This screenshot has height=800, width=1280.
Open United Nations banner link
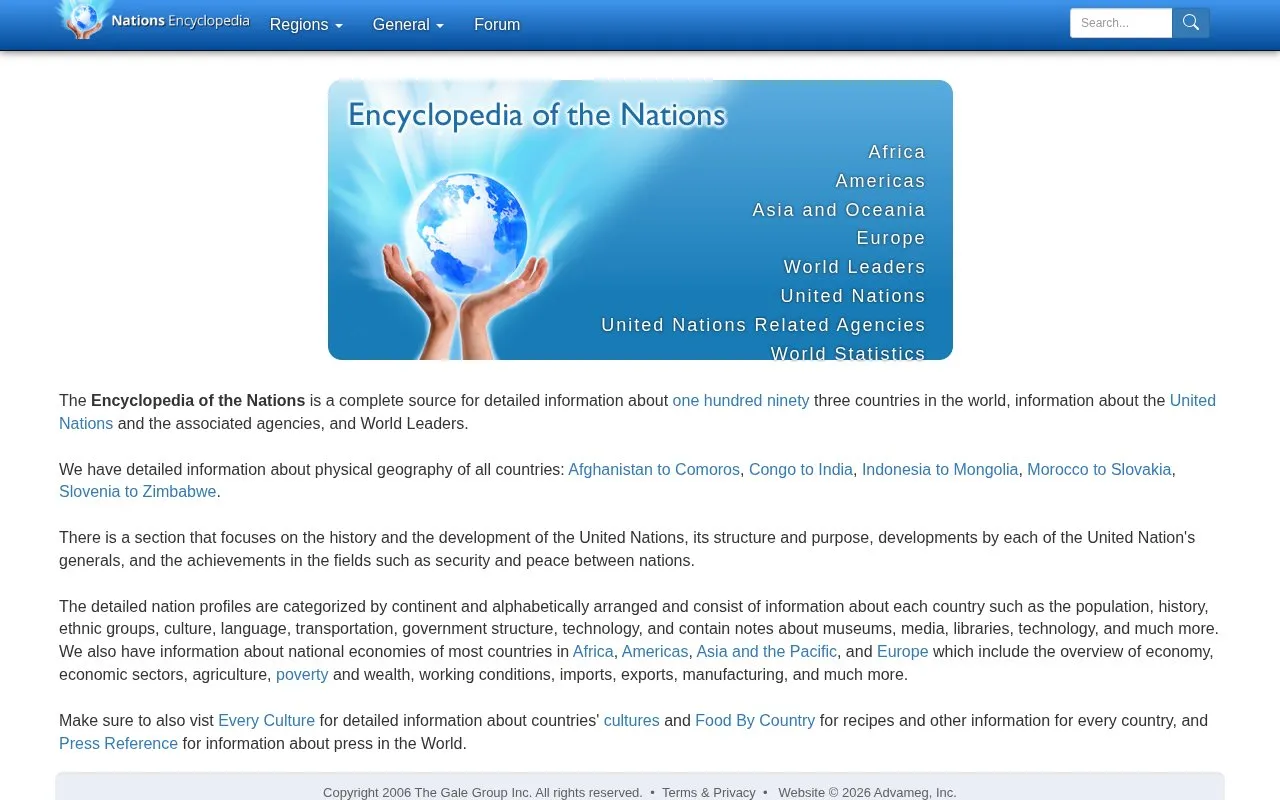pyautogui.click(x=853, y=296)
